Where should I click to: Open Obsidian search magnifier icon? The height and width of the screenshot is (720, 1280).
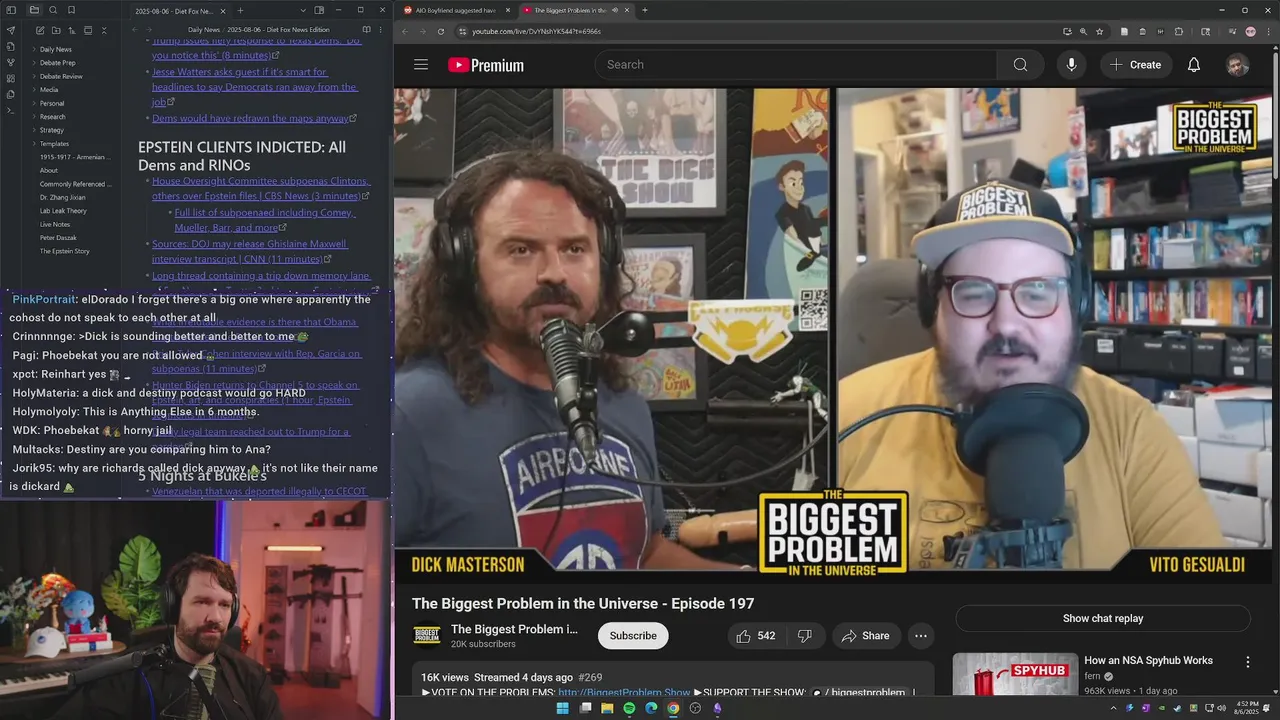53,10
